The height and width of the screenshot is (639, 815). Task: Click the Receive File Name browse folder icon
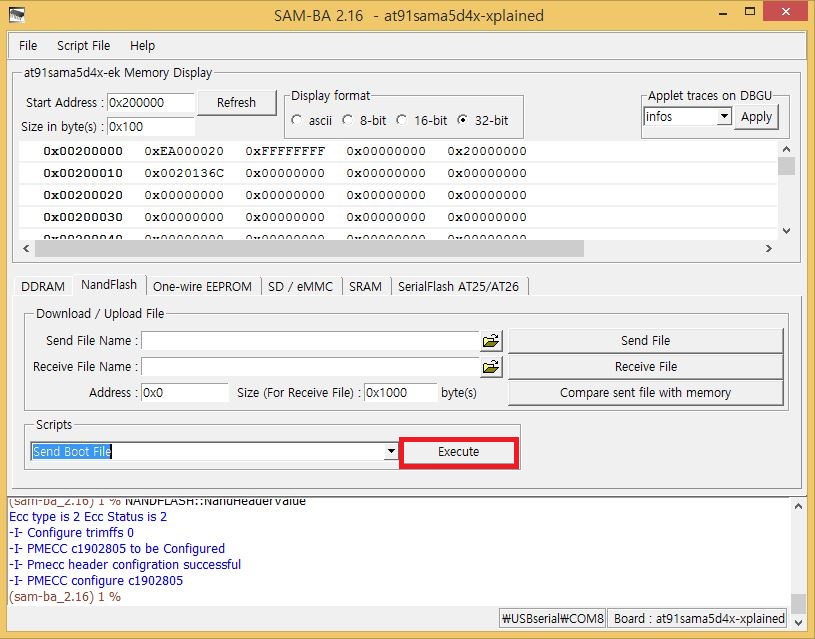click(x=490, y=367)
